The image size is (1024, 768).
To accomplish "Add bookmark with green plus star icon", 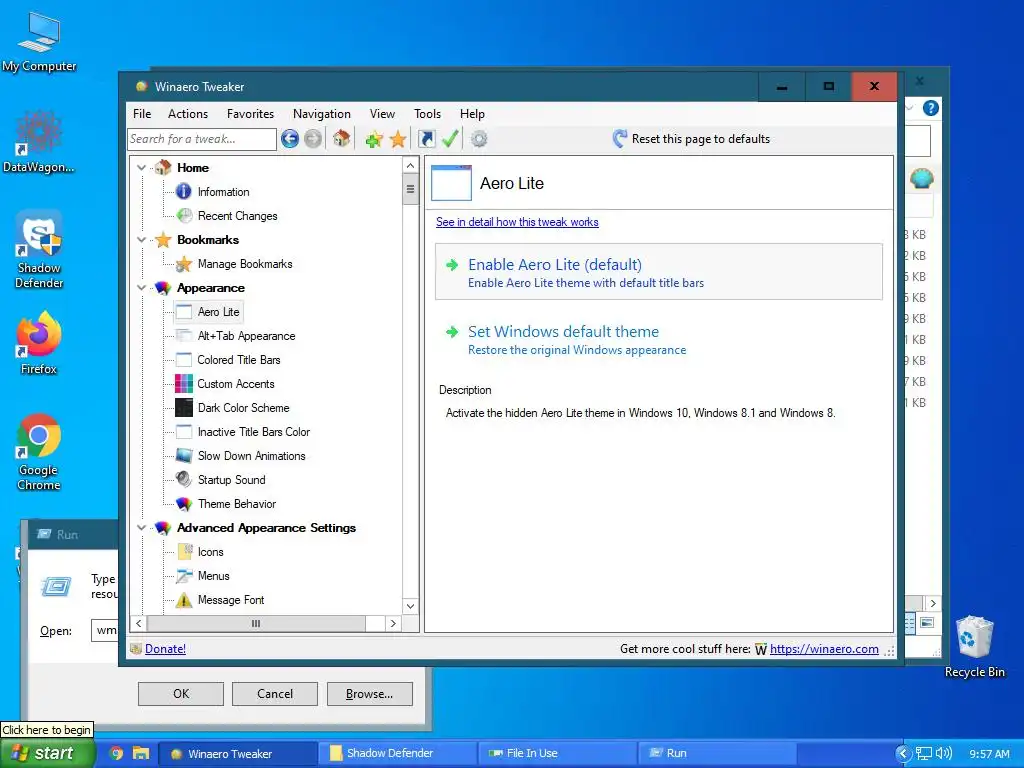I will pyautogui.click(x=374, y=138).
